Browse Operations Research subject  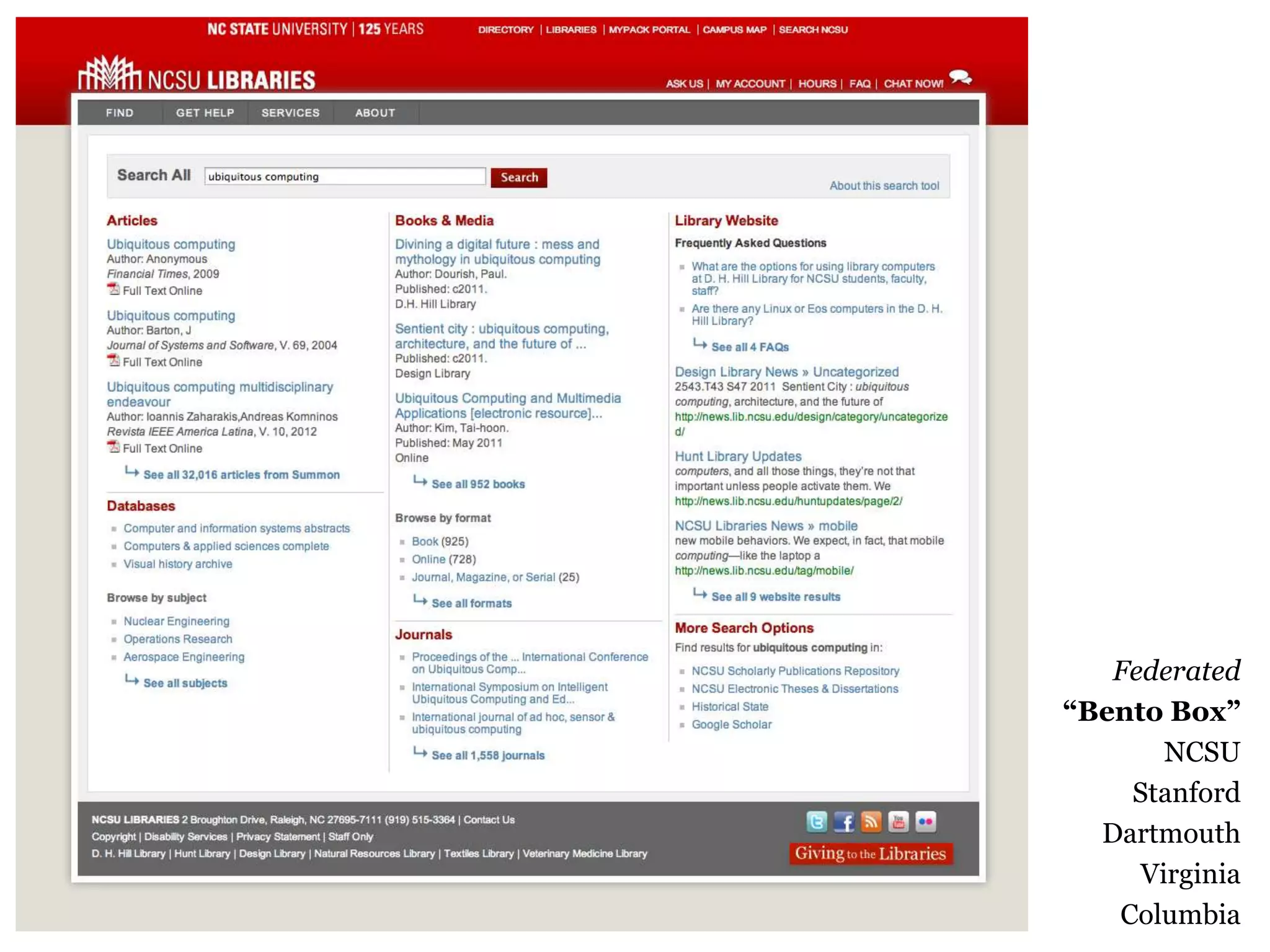178,639
